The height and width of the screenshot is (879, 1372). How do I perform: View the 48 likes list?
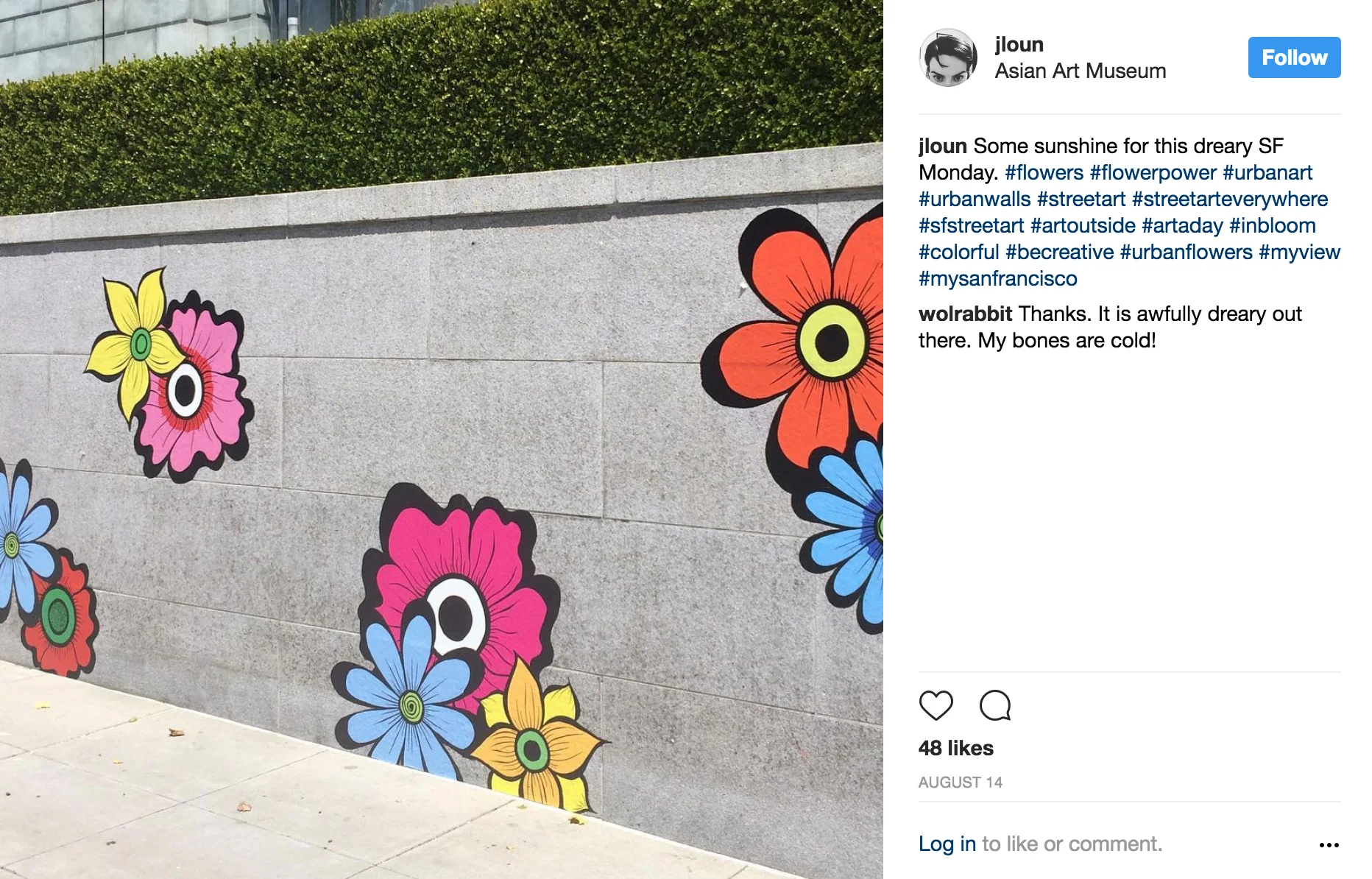pos(955,748)
